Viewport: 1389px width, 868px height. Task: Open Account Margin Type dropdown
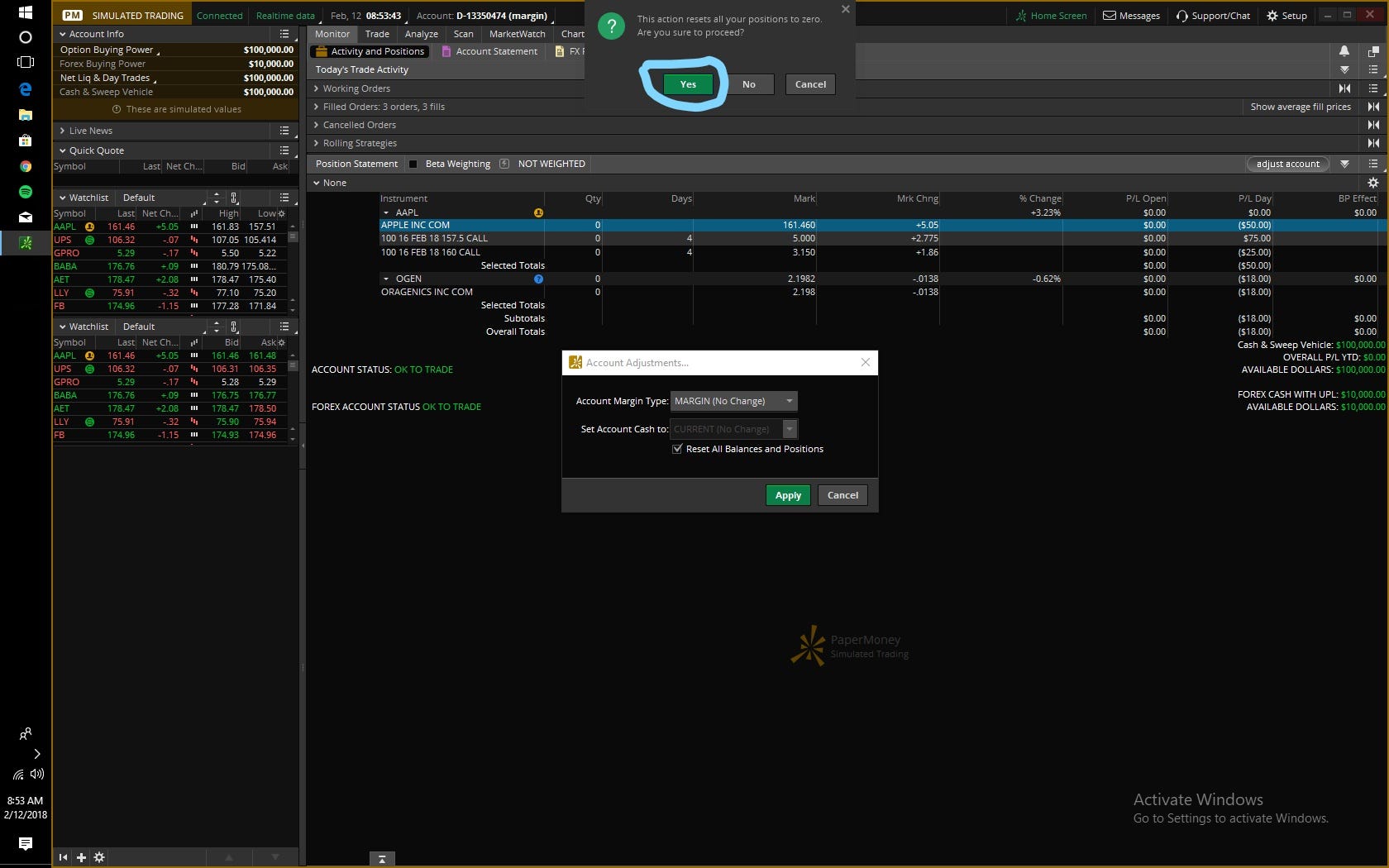click(733, 401)
